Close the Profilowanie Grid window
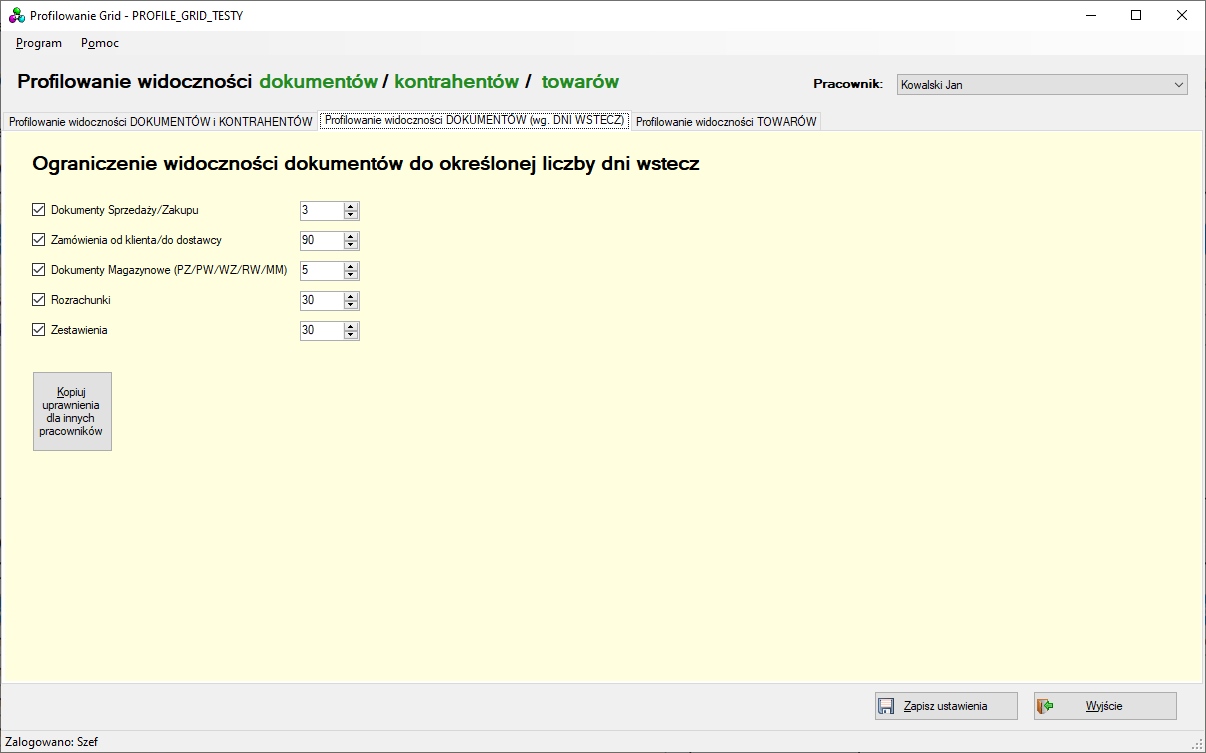The width and height of the screenshot is (1206, 753). tap(1182, 15)
